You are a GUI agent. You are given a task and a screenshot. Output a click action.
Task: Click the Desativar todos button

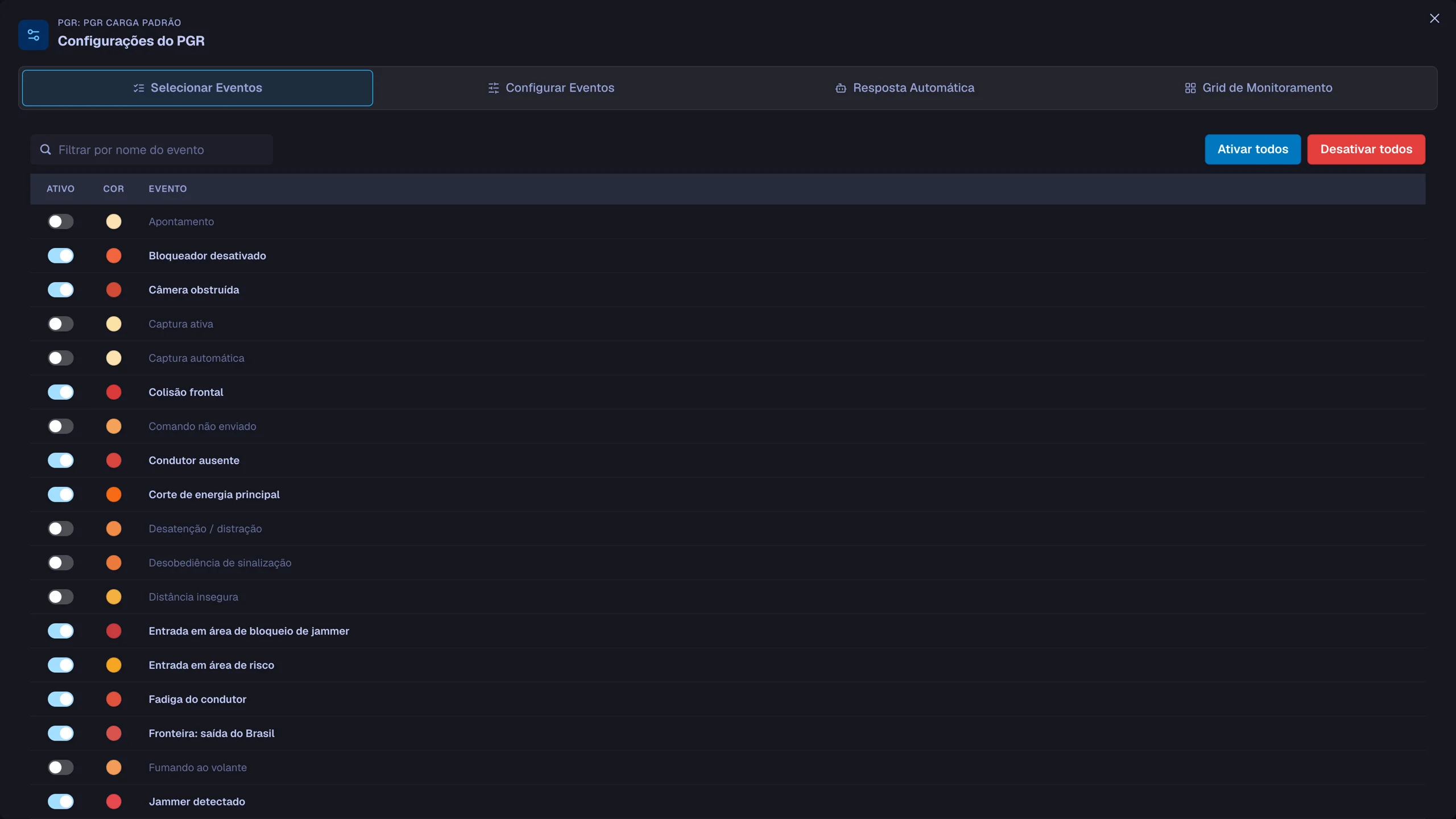point(1366,150)
